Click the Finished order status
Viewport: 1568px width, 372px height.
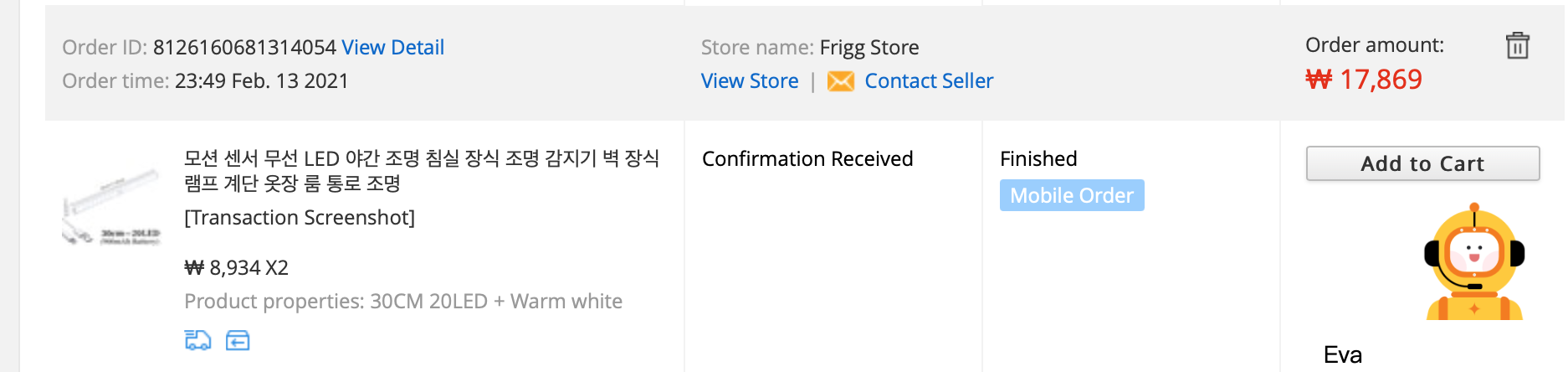[1038, 159]
